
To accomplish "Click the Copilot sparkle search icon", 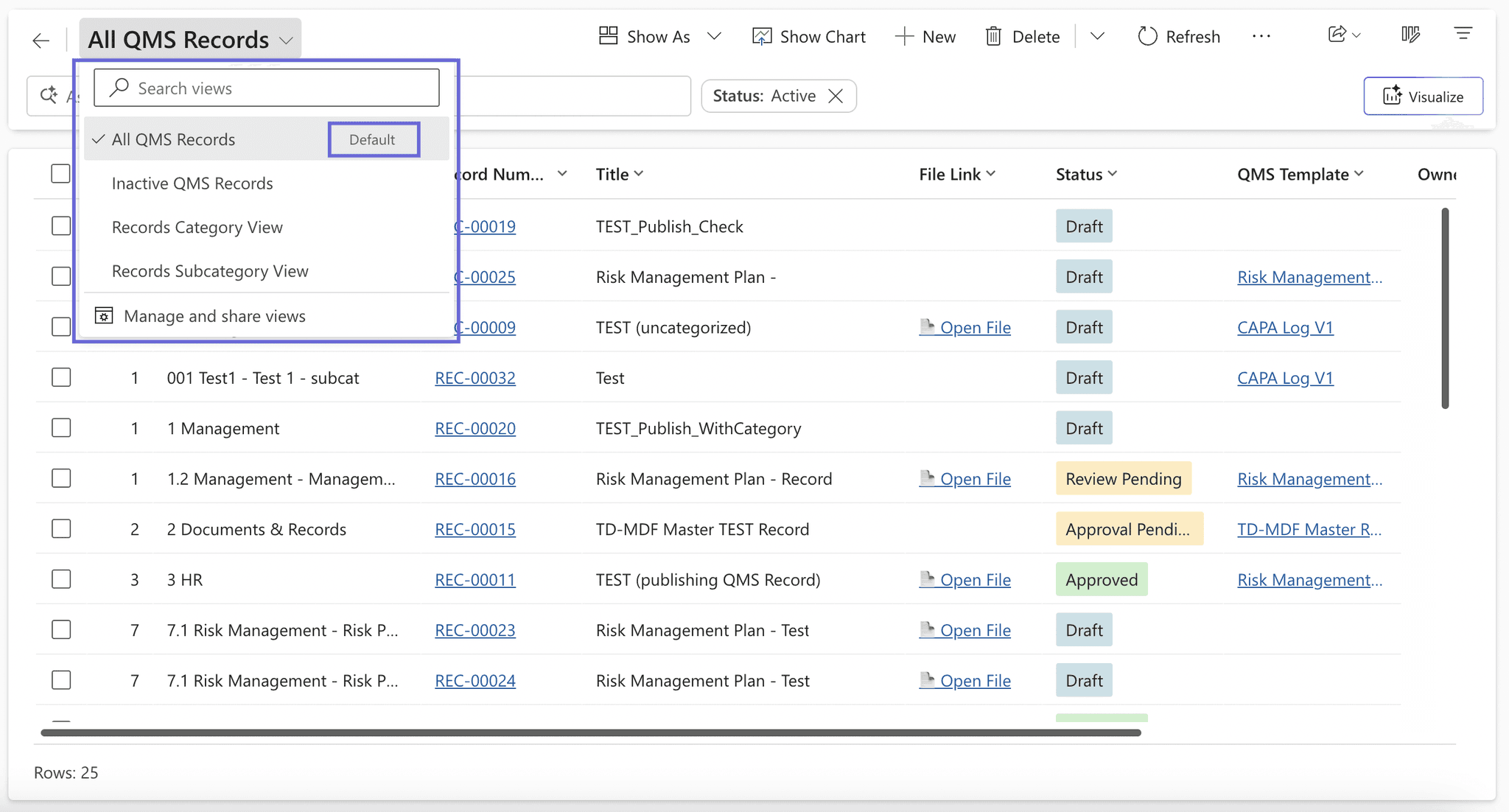I will pyautogui.click(x=49, y=95).
